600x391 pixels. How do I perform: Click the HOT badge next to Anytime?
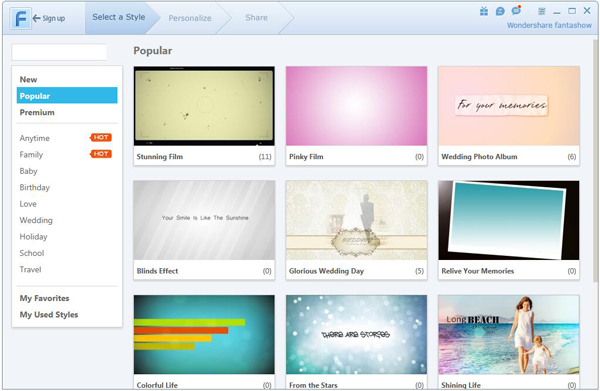[101, 137]
